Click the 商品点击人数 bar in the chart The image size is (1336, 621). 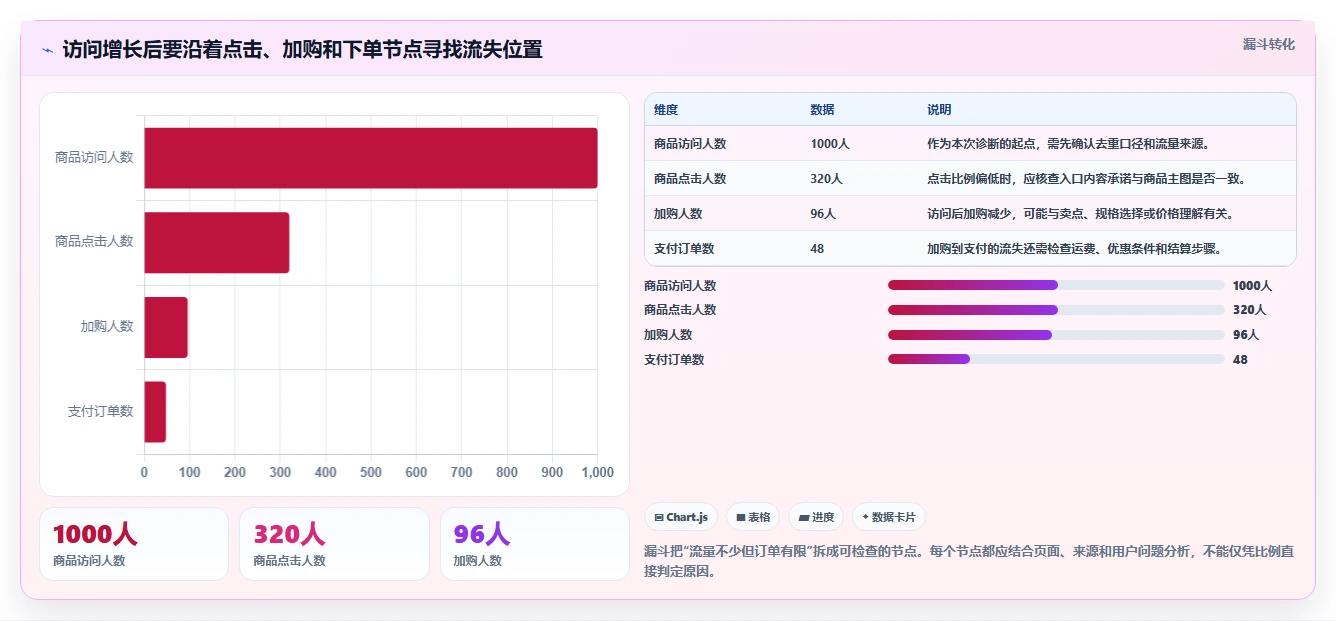click(x=217, y=242)
